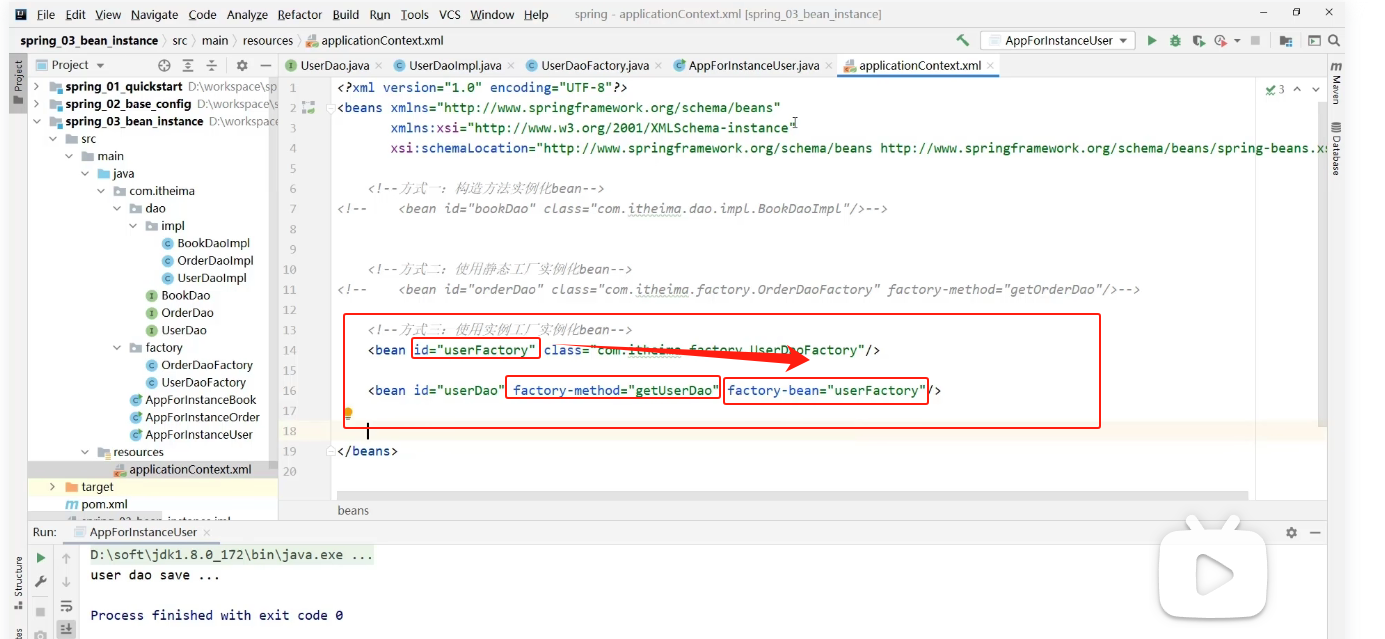This screenshot has height=639, width=1385.
Task: Click the Build project hammer icon
Action: (x=962, y=41)
